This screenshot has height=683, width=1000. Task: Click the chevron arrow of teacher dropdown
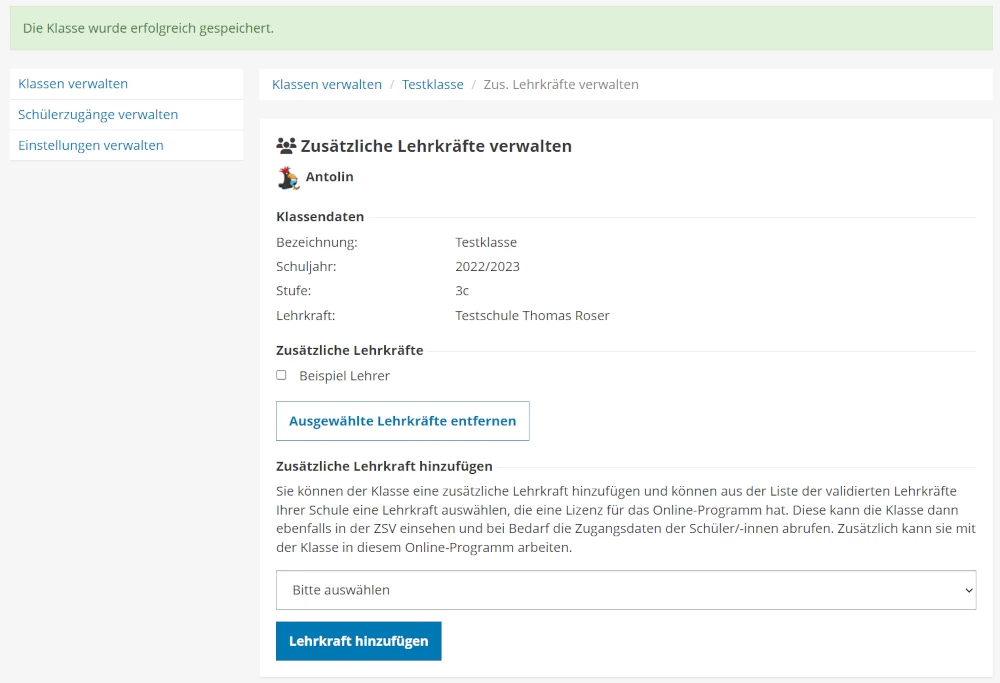967,591
